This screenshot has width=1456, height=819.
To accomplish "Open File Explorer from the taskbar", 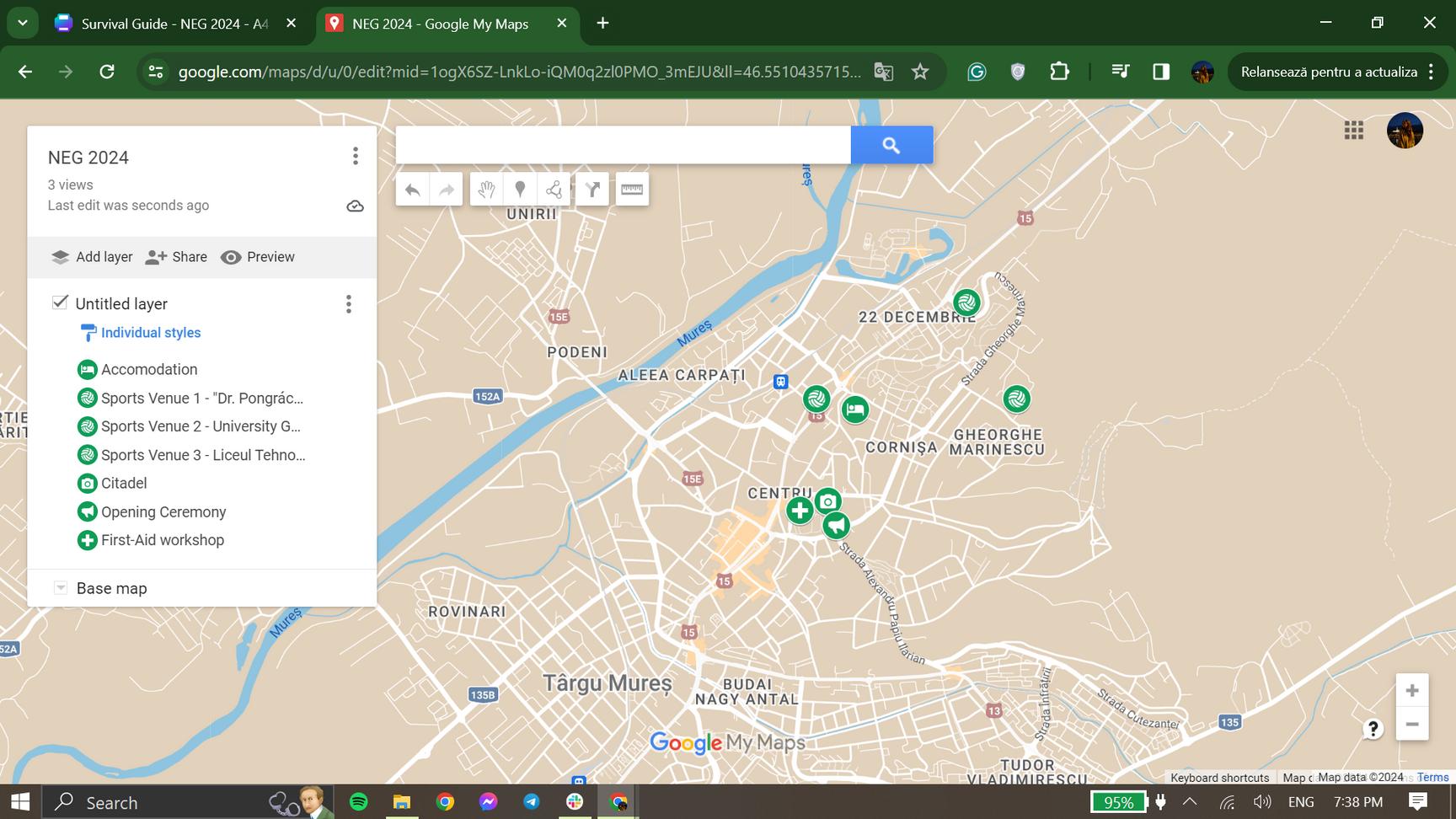I will tap(401, 801).
